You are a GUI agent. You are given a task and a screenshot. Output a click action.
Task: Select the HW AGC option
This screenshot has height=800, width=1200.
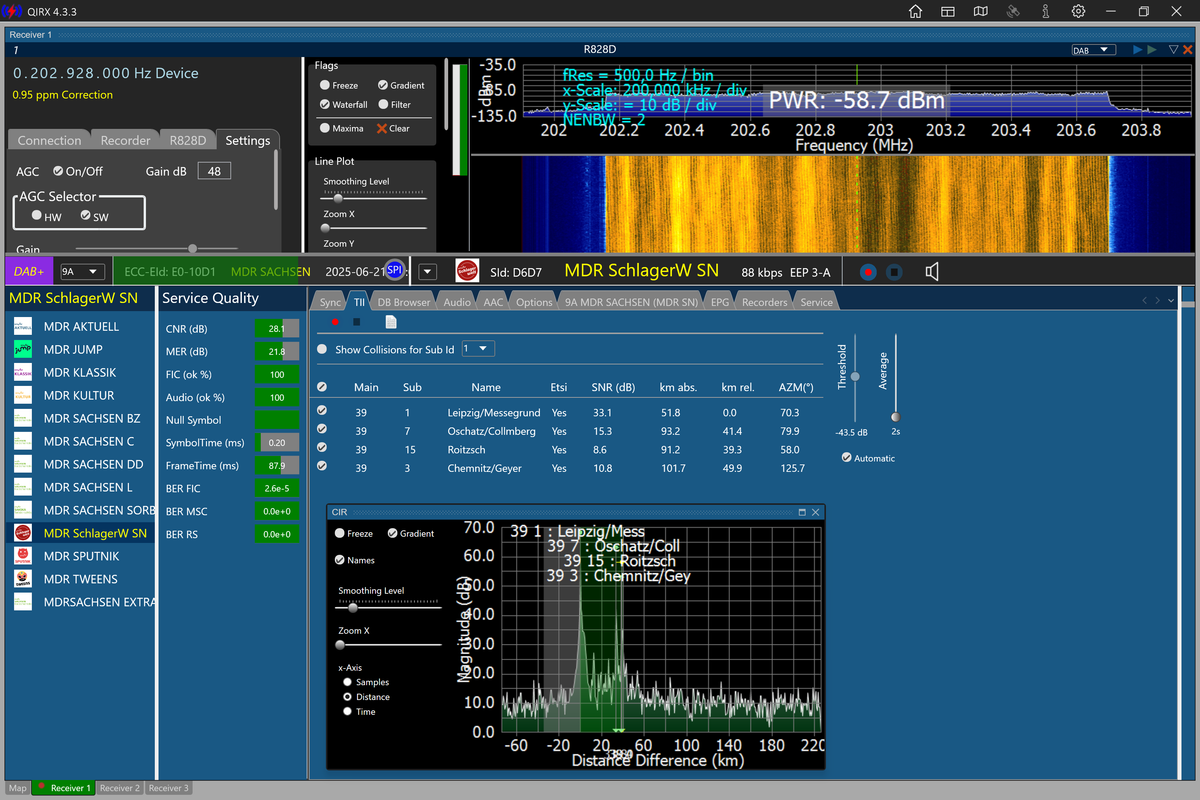pos(37,216)
